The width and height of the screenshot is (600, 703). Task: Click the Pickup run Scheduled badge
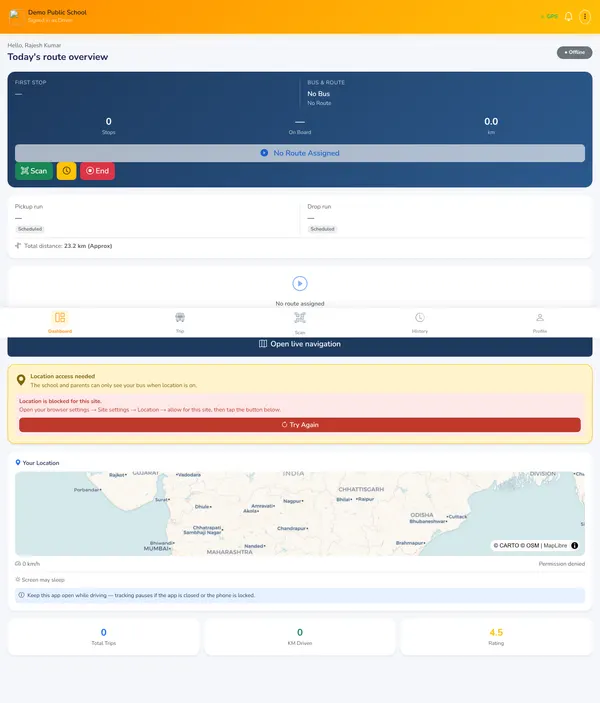pos(30,229)
